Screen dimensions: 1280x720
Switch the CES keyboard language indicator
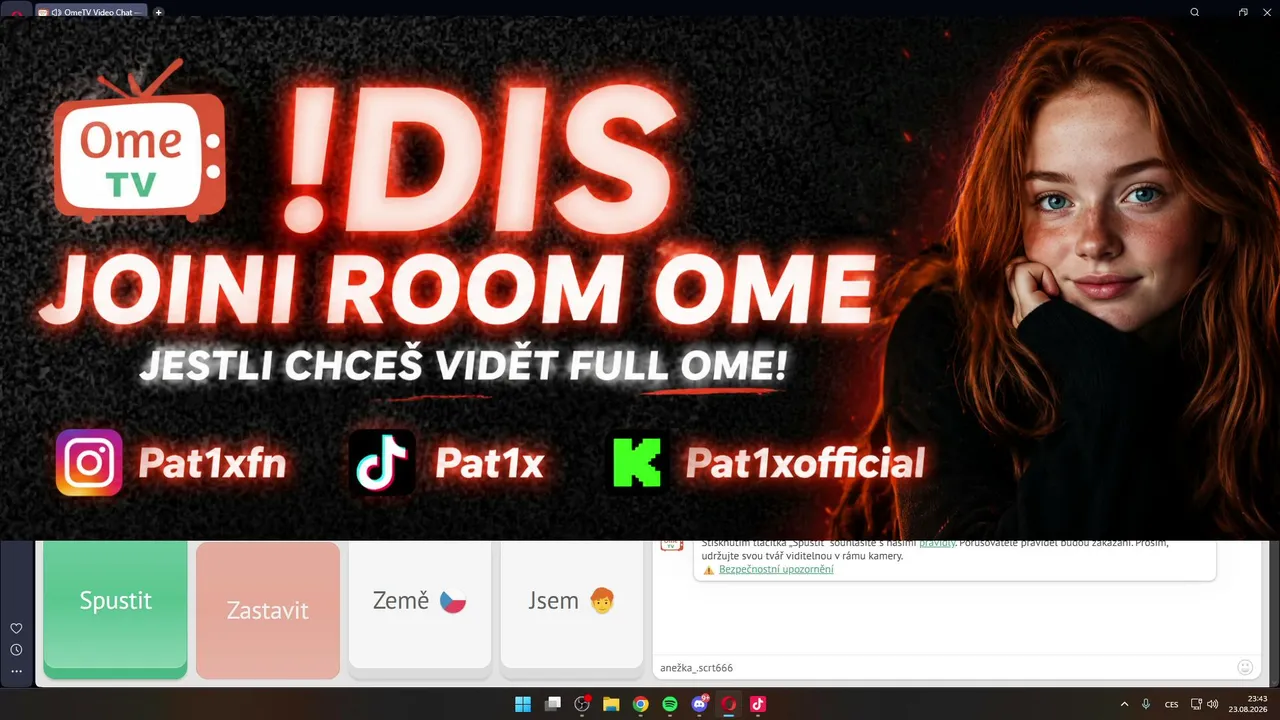[x=1172, y=704]
